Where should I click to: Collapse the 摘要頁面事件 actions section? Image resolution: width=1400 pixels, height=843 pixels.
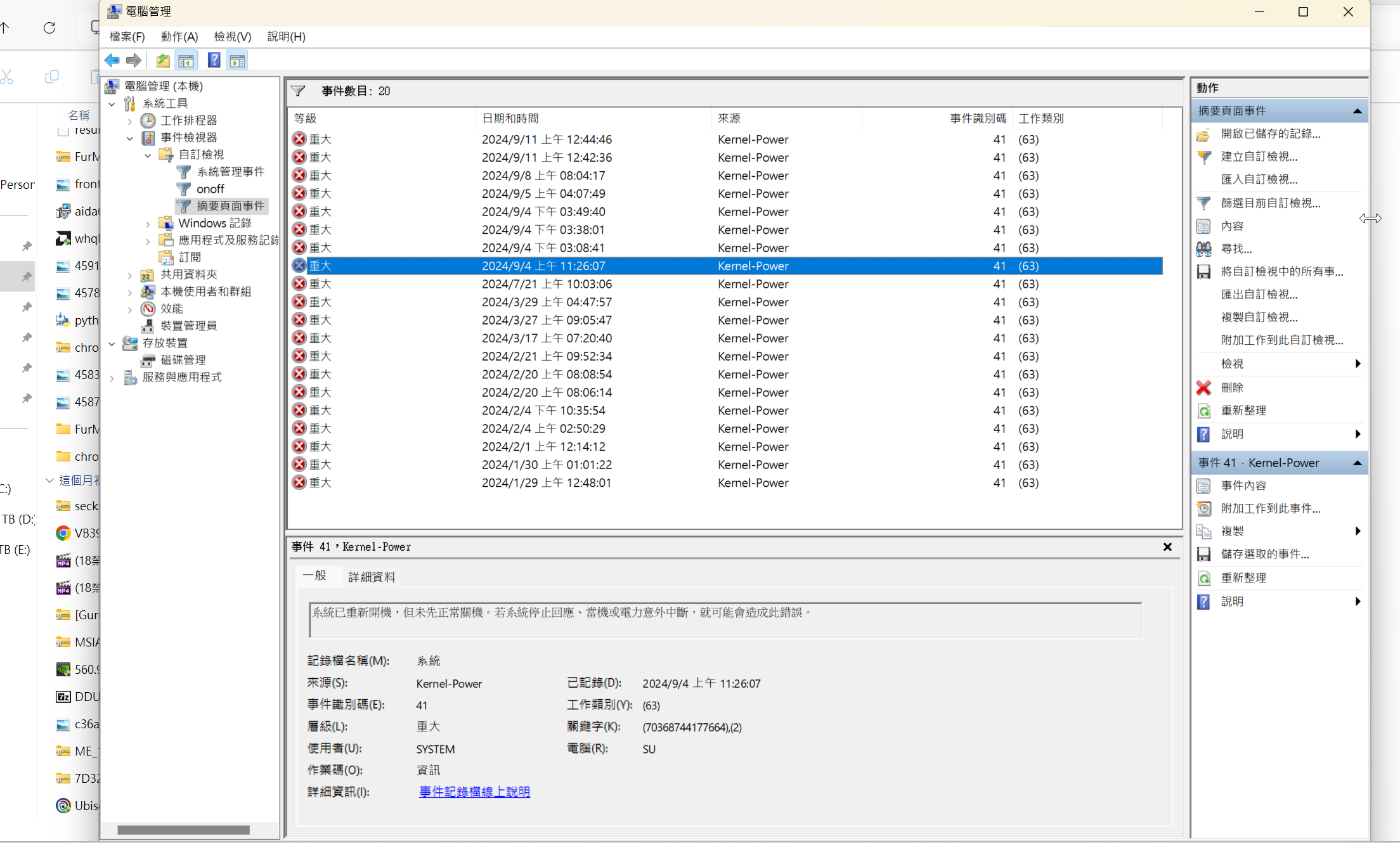[1357, 111]
